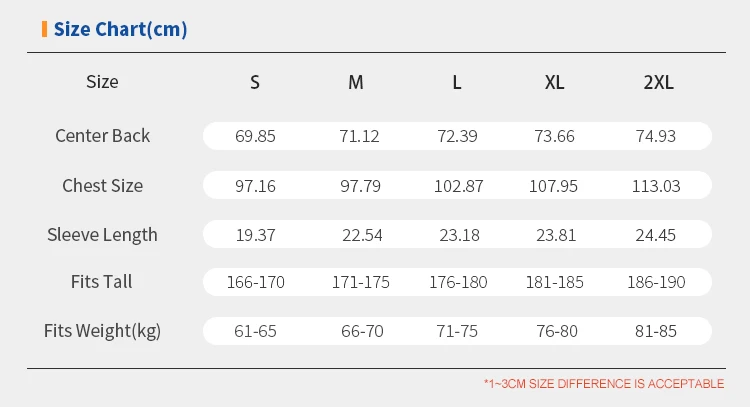Click the 171-175 height range cell

tap(360, 282)
